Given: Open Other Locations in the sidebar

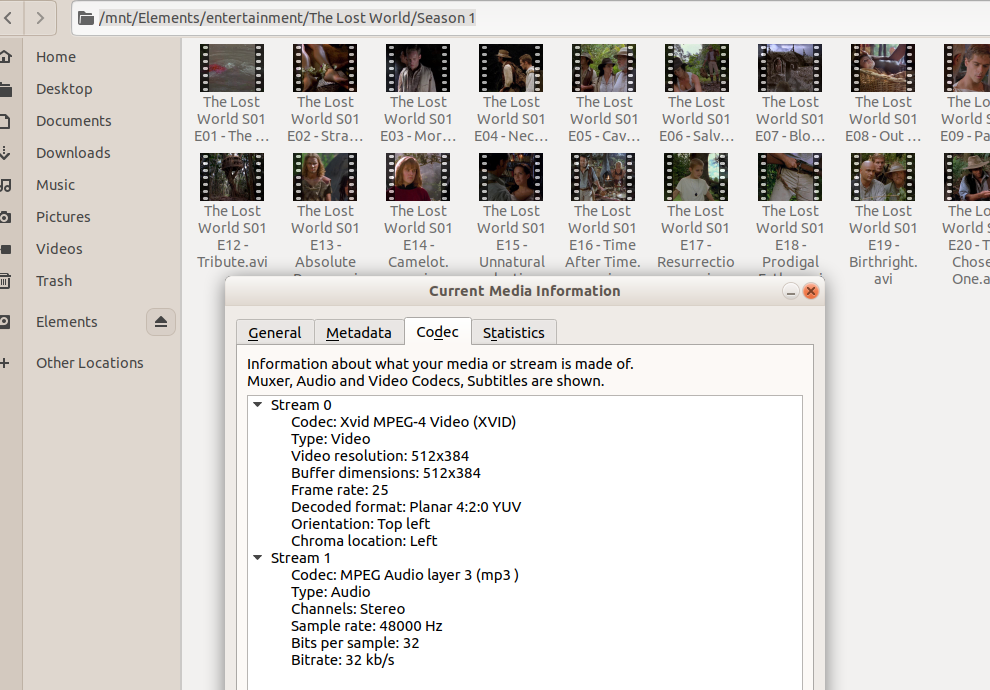Looking at the screenshot, I should tap(88, 363).
